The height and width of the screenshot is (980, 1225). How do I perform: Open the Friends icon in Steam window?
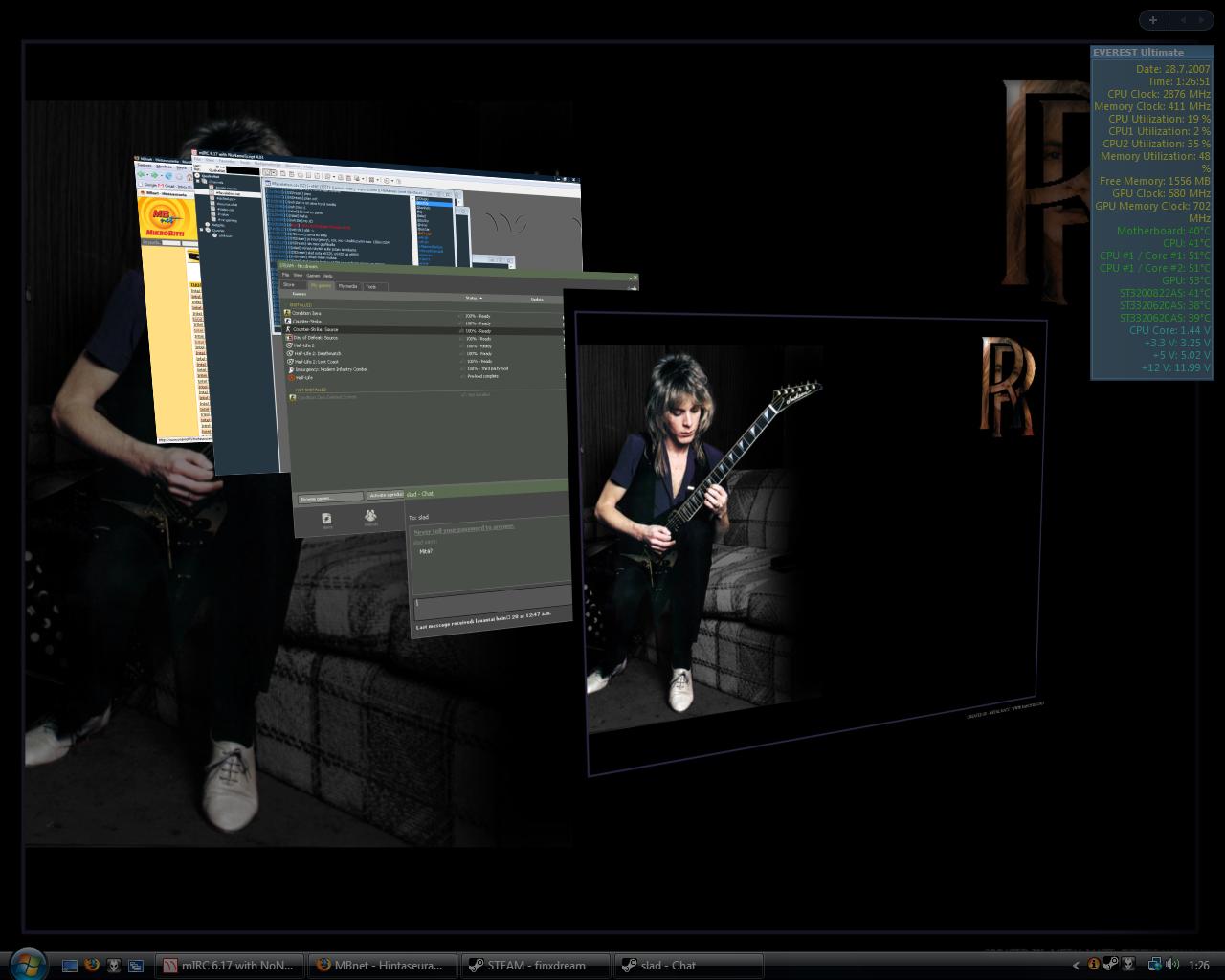click(x=370, y=518)
